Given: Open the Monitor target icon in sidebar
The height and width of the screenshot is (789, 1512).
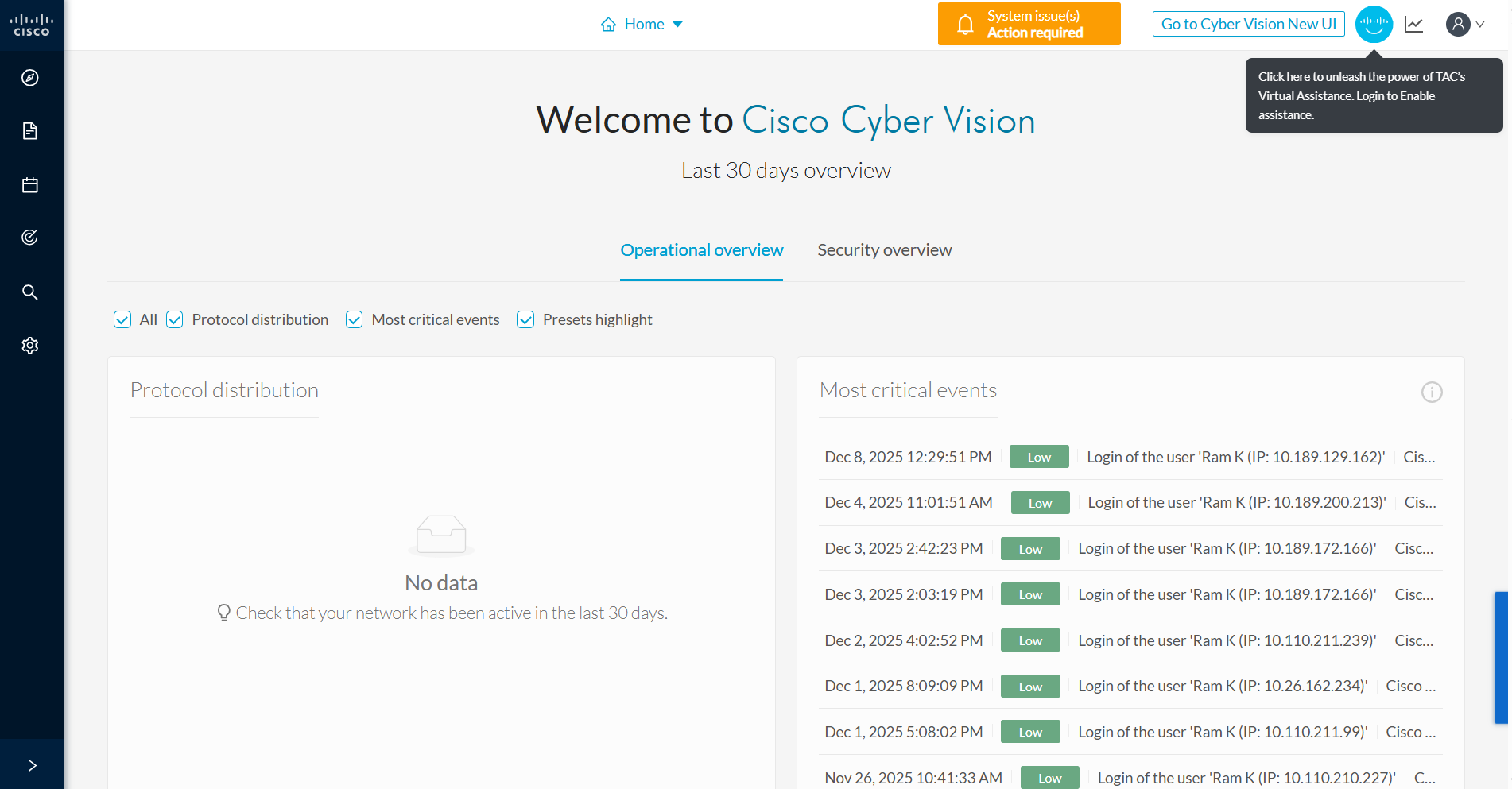Looking at the screenshot, I should click(x=30, y=238).
